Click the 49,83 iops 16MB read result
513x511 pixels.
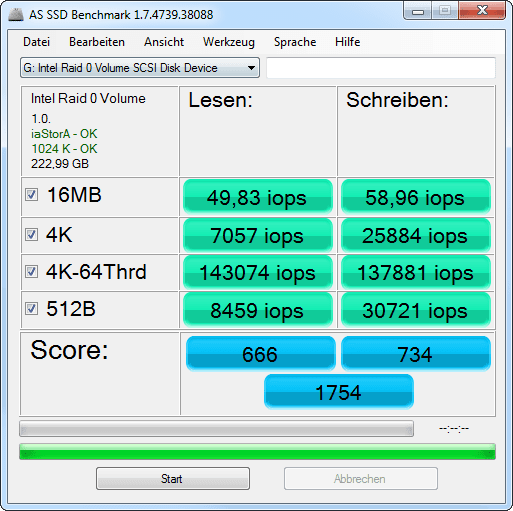(x=258, y=197)
